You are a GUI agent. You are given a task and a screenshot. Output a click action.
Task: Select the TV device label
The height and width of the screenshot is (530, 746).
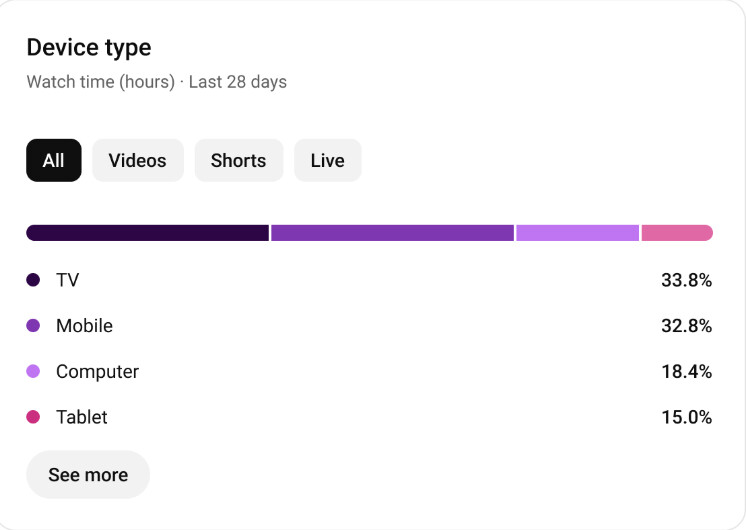[x=67, y=280]
